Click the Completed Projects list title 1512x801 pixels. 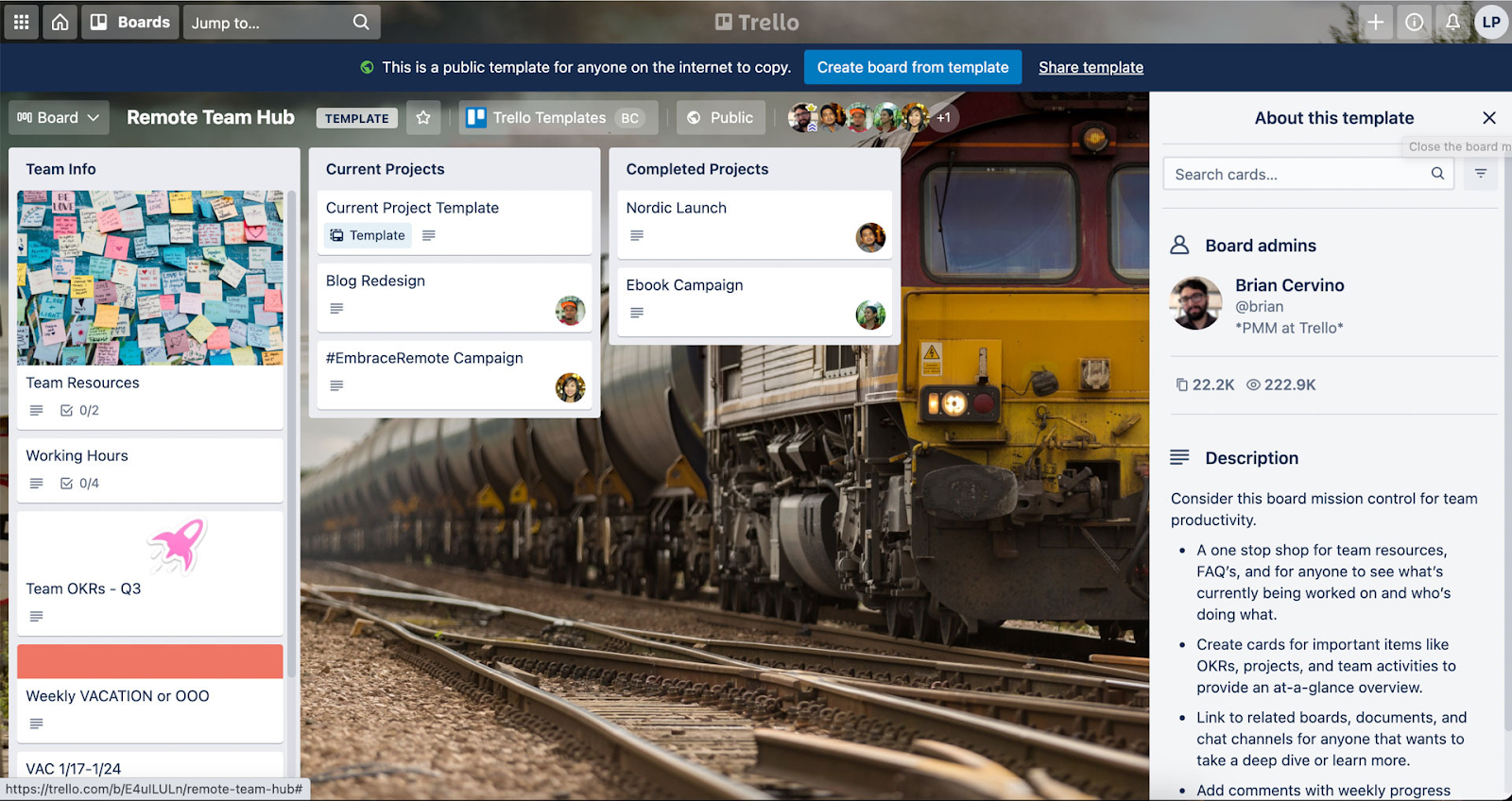tap(696, 169)
